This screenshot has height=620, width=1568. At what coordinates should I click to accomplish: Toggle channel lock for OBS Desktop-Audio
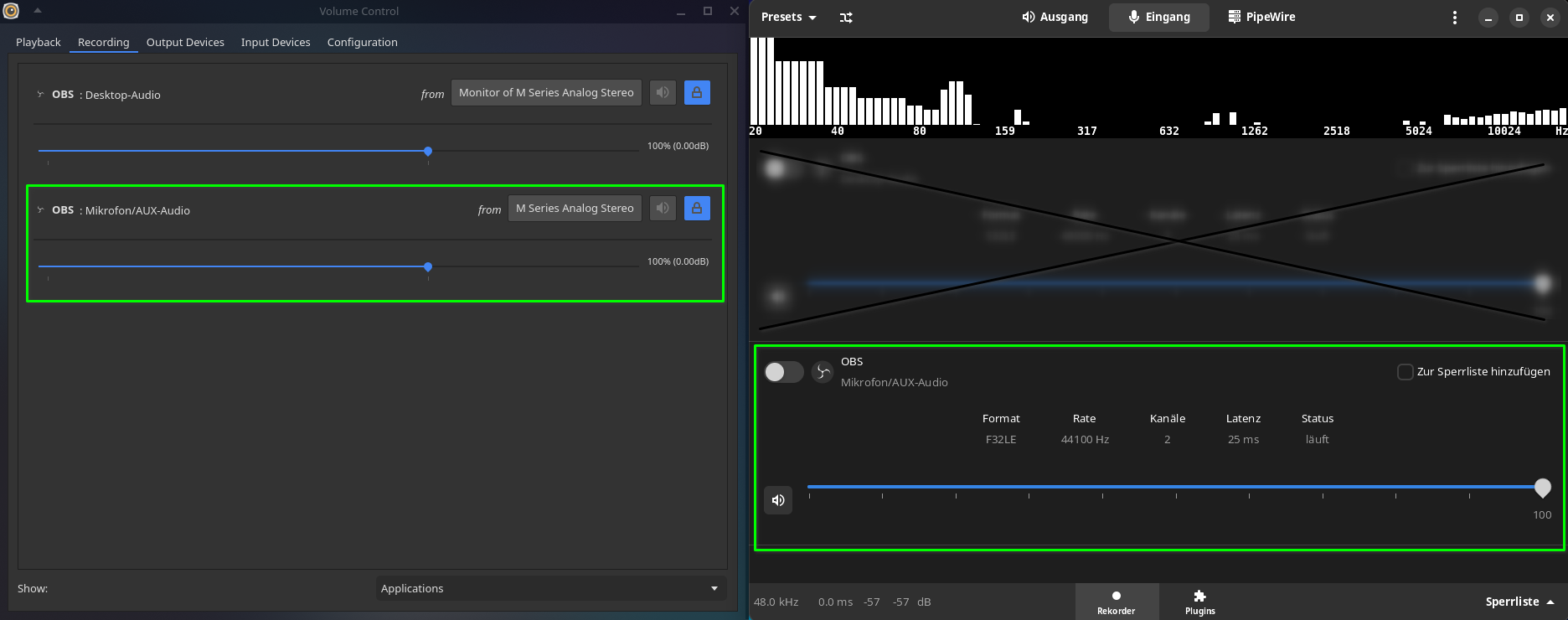(697, 92)
